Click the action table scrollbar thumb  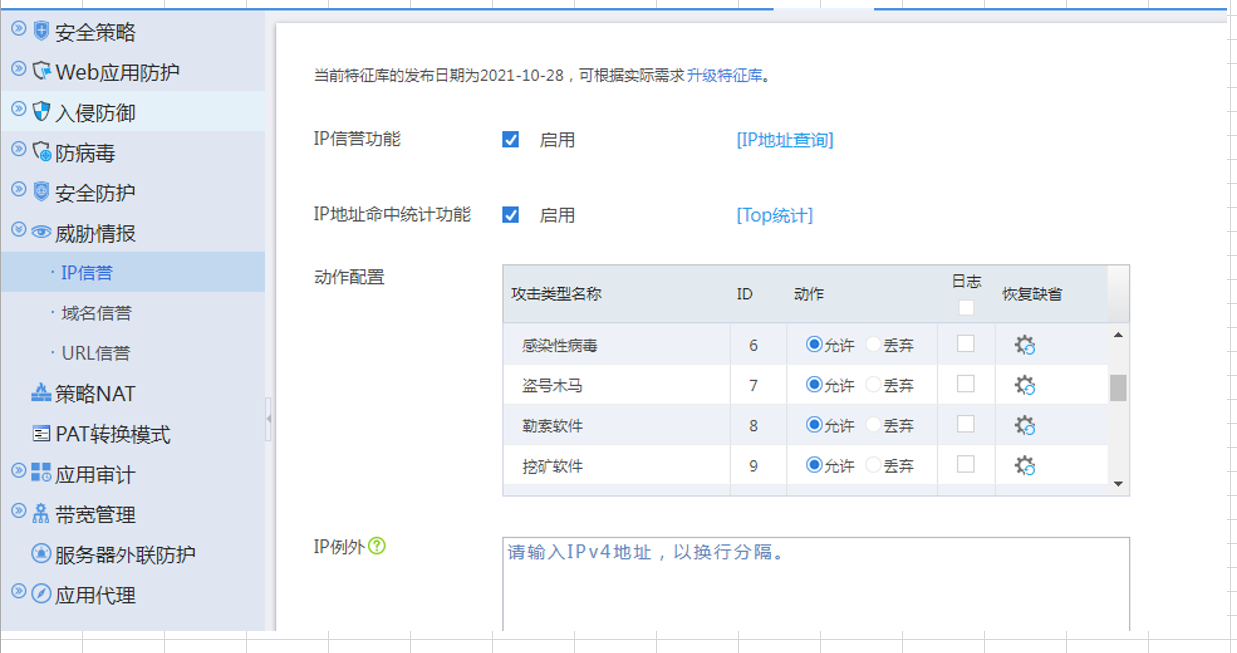(1118, 388)
